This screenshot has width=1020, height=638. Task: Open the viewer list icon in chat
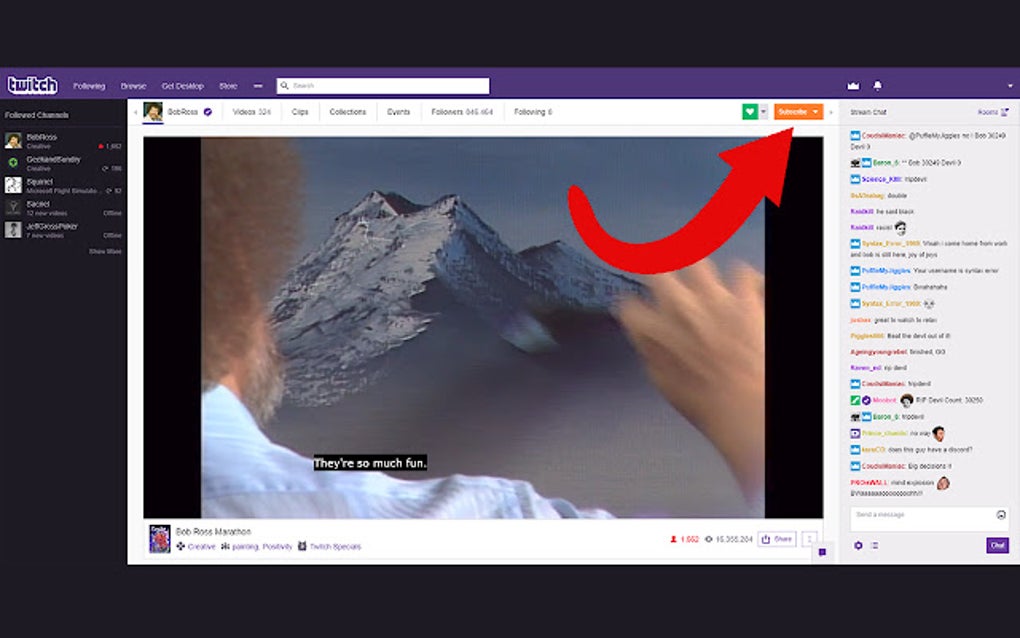click(875, 546)
